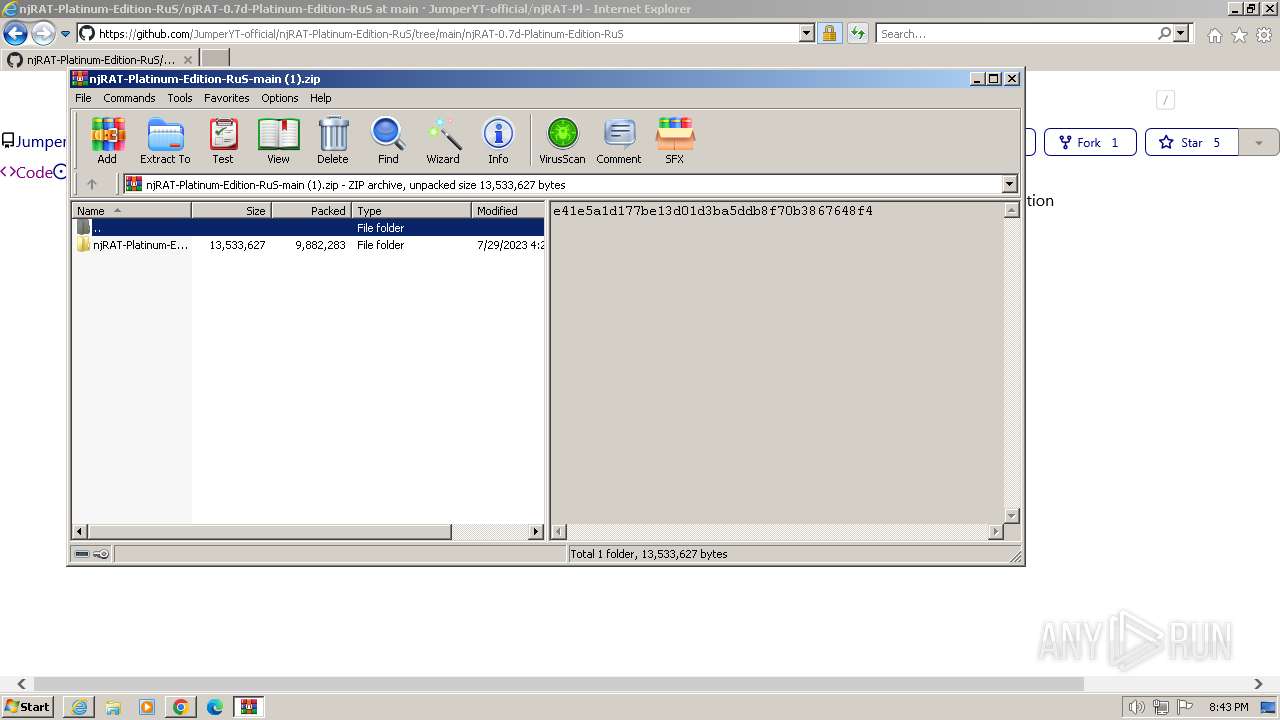Click the Test archive icon

click(223, 140)
